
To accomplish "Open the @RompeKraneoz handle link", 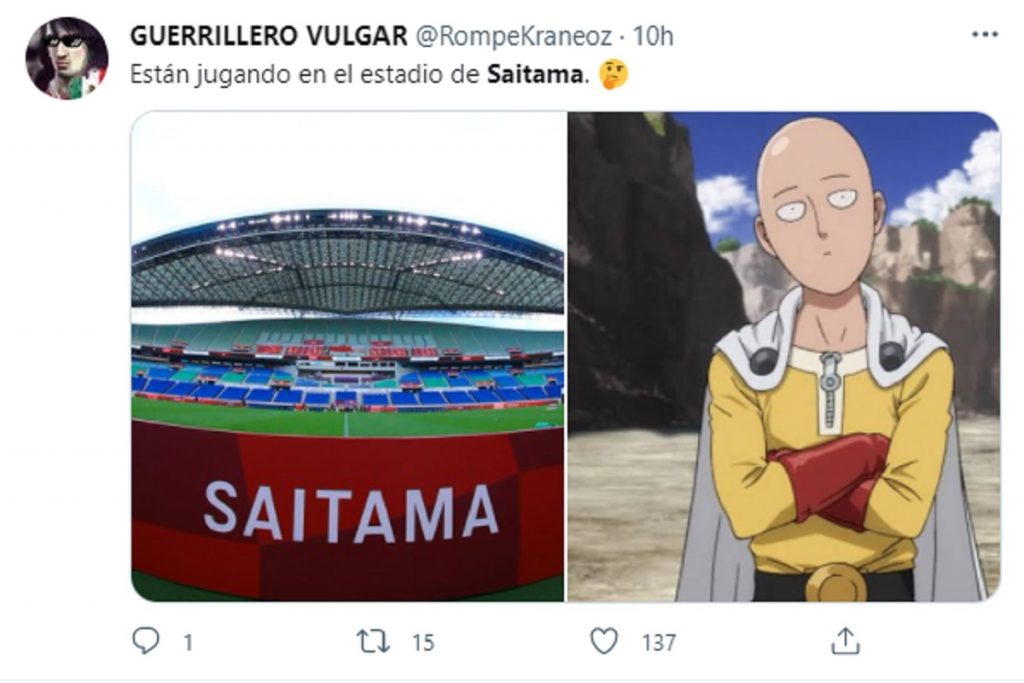I will click(514, 37).
